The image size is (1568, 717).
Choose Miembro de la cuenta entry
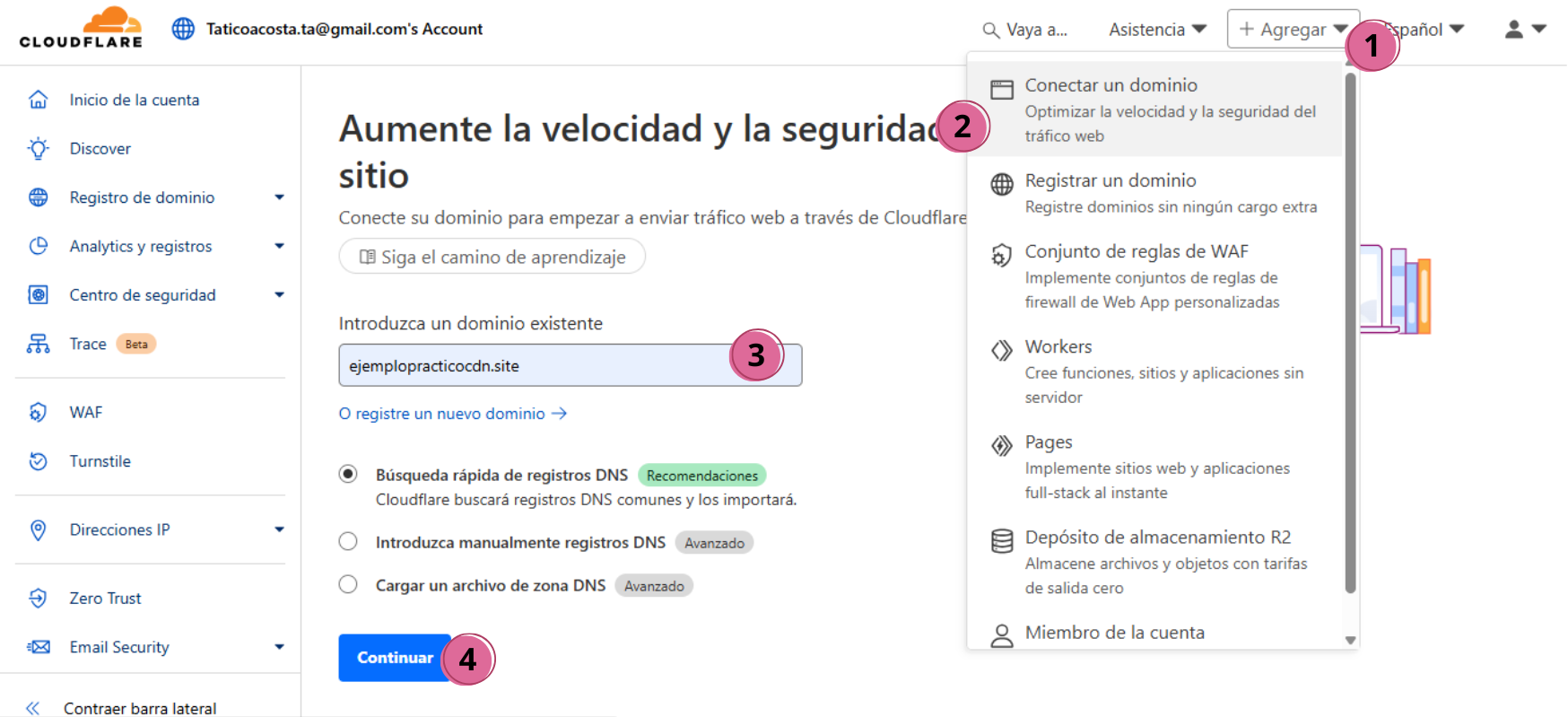(x=1154, y=632)
